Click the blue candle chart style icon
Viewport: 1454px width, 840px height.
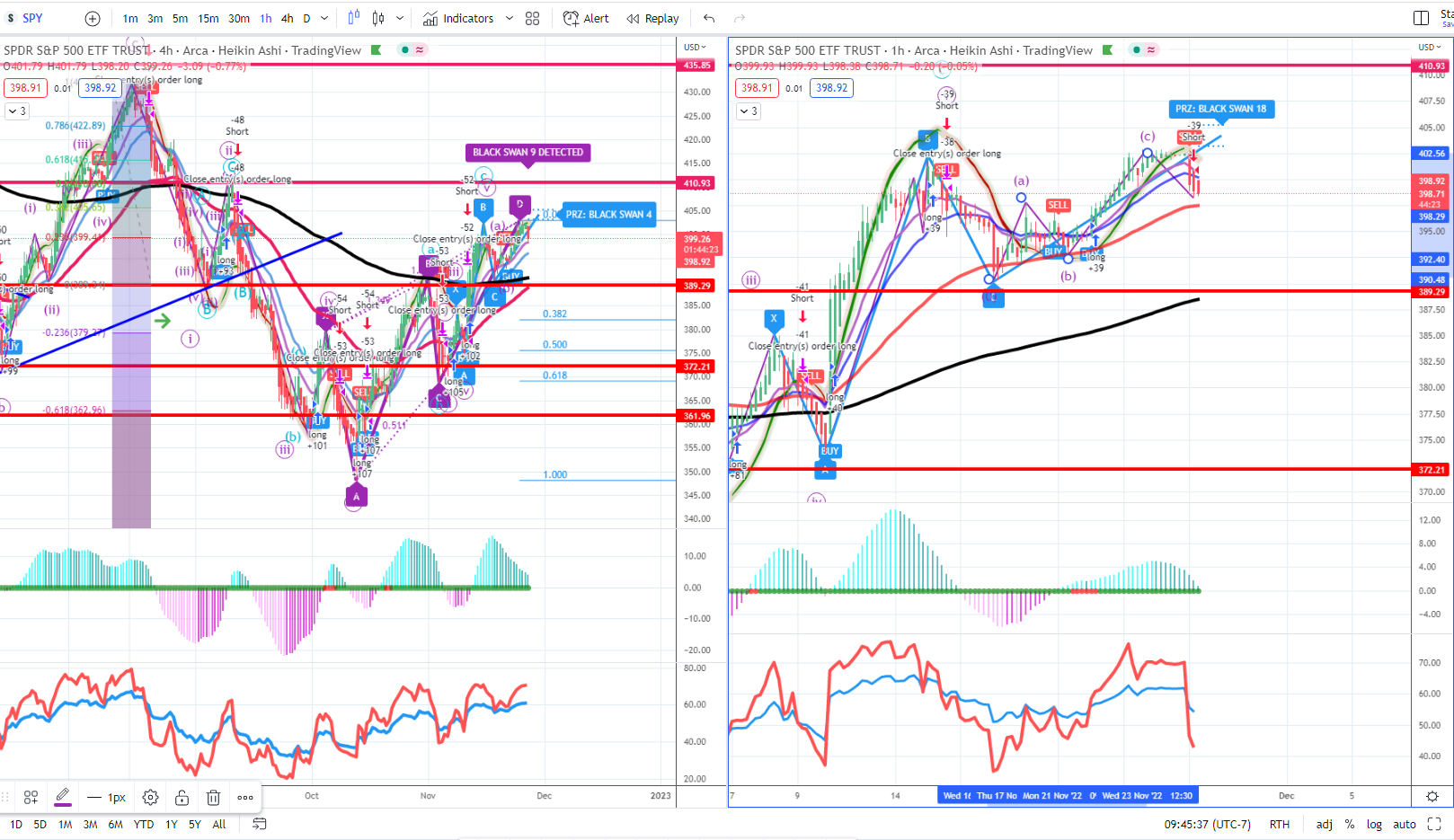[x=353, y=18]
